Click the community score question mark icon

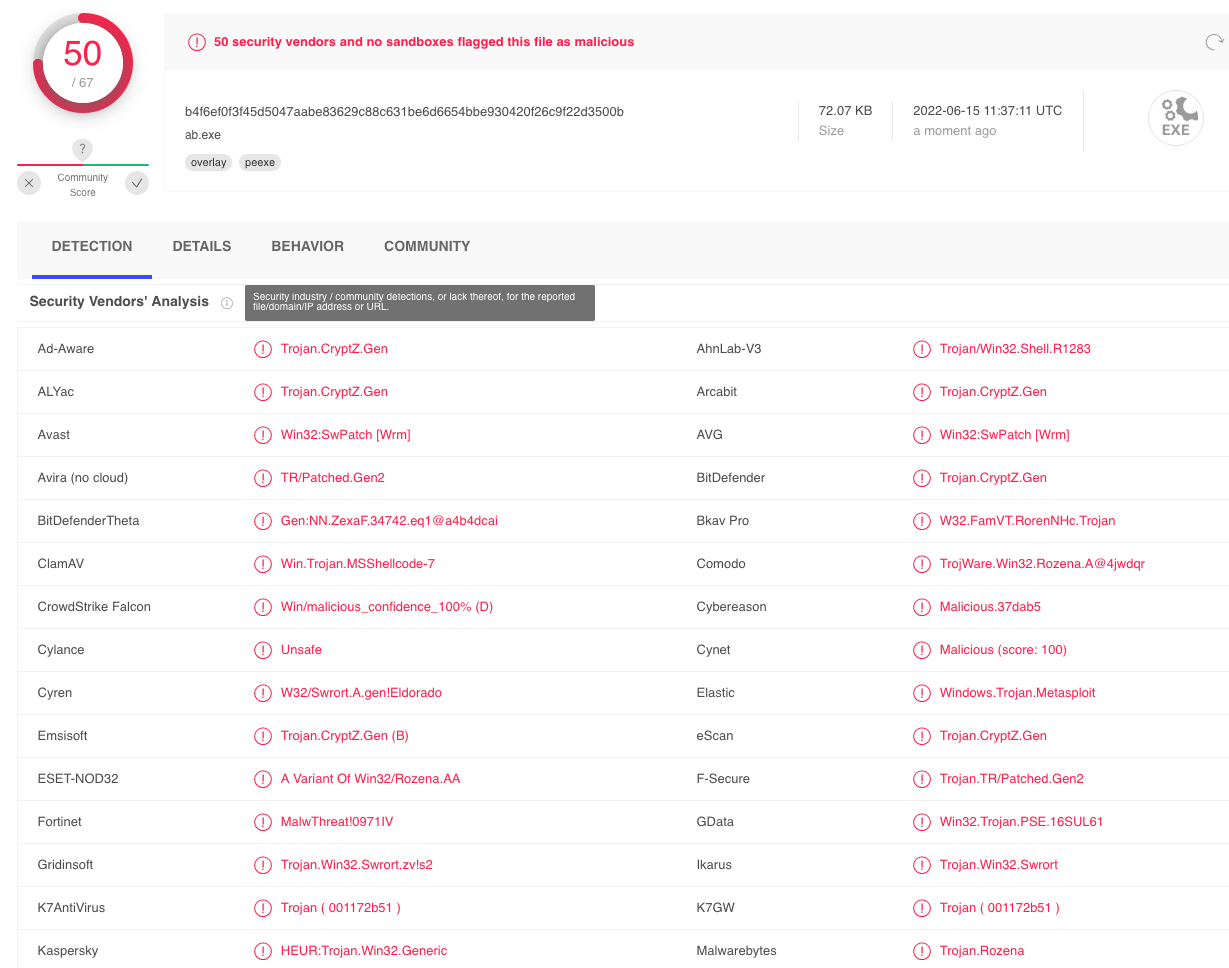click(83, 149)
